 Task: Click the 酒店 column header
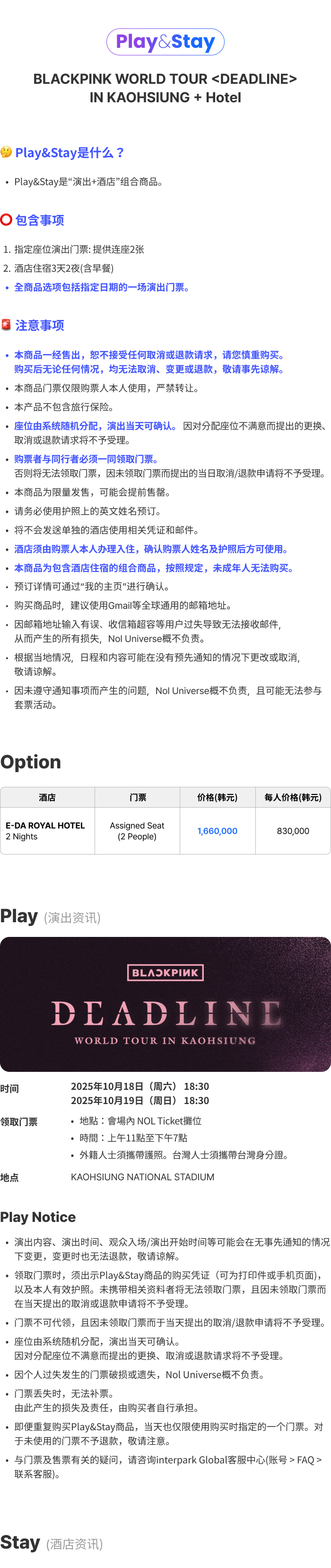point(47,797)
